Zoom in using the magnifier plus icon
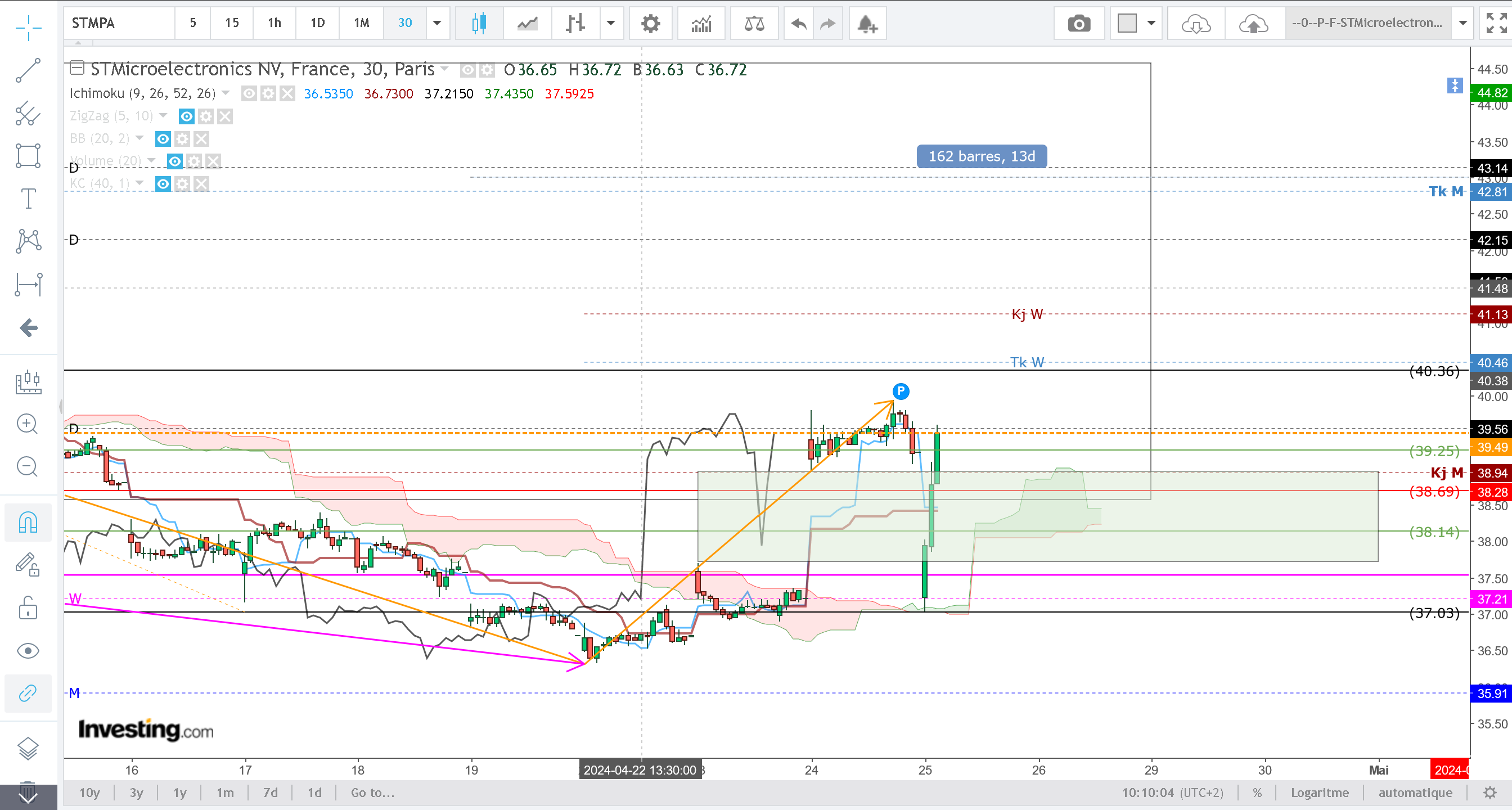 (28, 424)
